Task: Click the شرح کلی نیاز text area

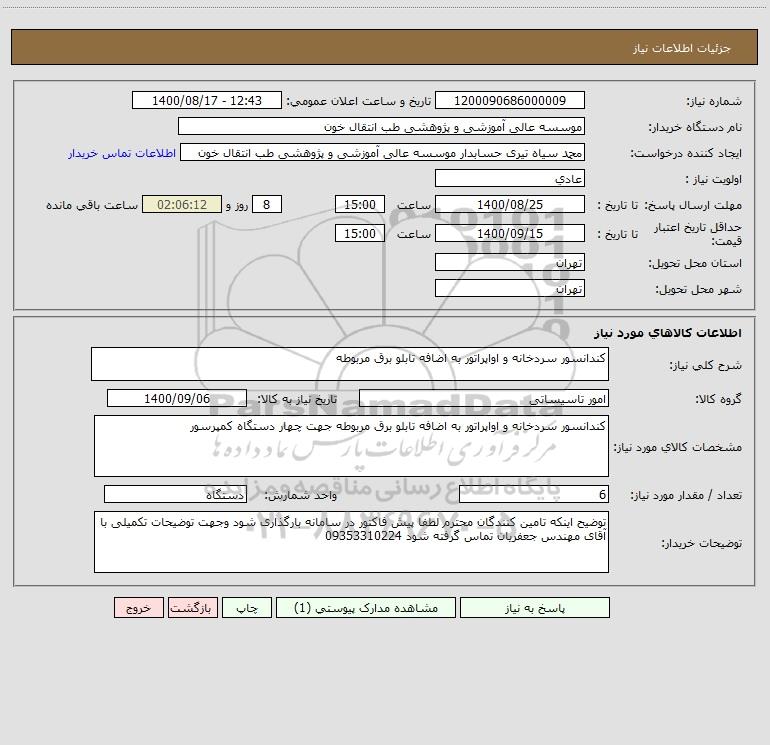Action: [x=350, y=364]
